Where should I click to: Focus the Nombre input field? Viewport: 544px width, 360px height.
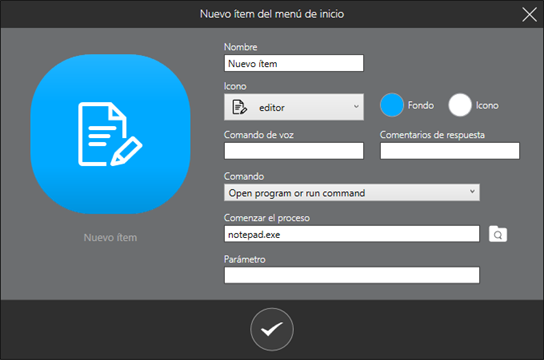[294, 63]
